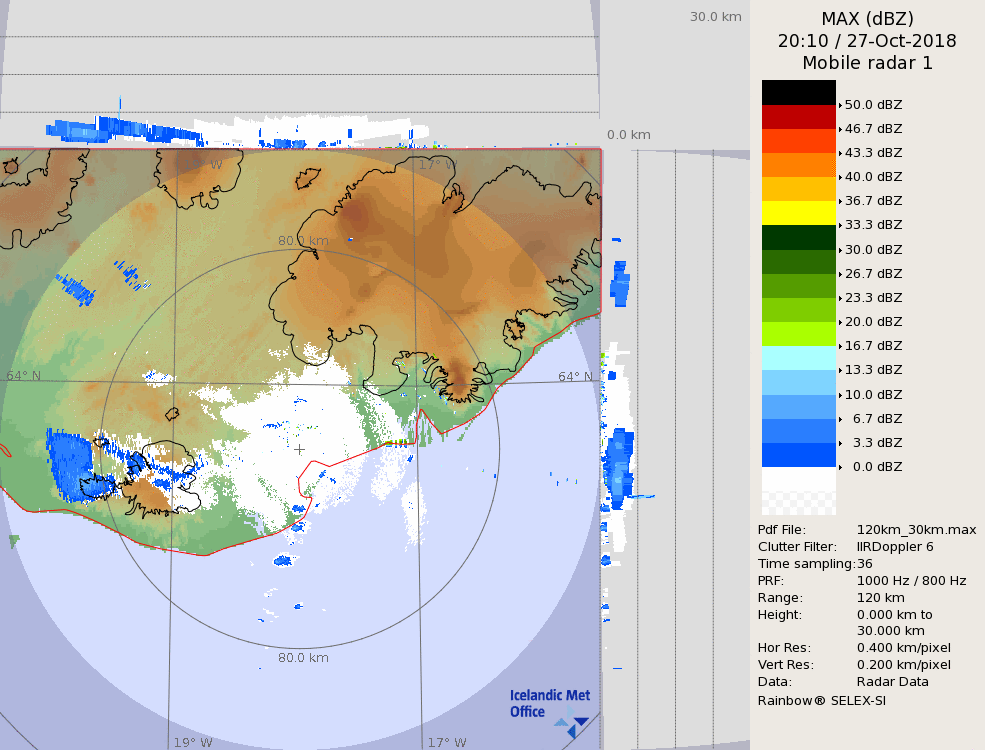
Task: Click the 20:10 / 27-Oct-2018 timestamp
Action: pos(867,41)
